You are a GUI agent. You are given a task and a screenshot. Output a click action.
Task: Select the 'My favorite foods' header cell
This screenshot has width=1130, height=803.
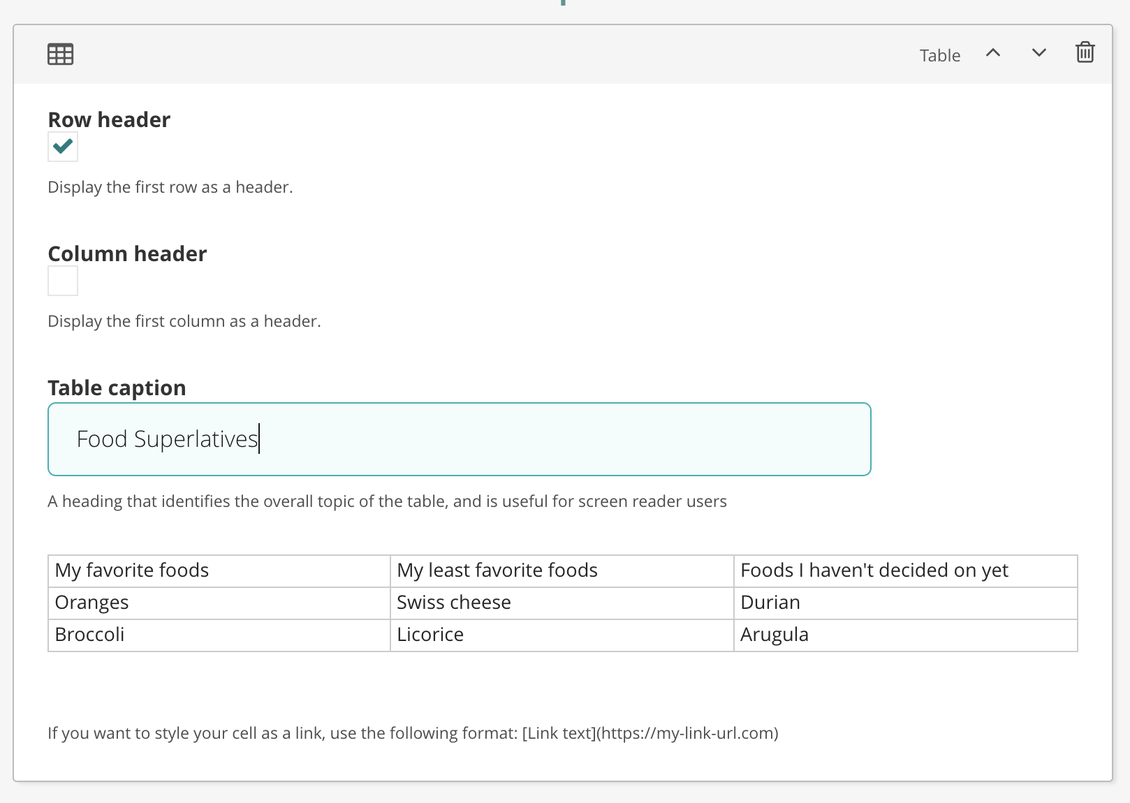(x=219, y=571)
